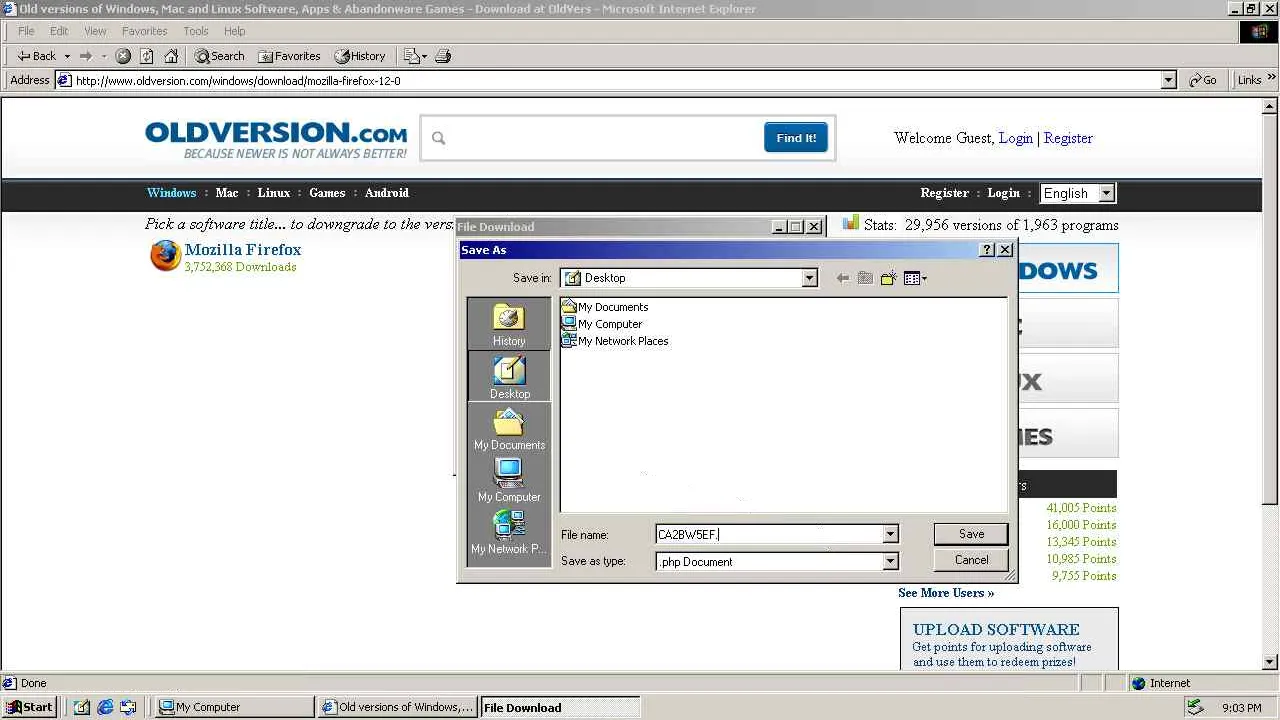Select My Documents in Save As places bar

[509, 429]
